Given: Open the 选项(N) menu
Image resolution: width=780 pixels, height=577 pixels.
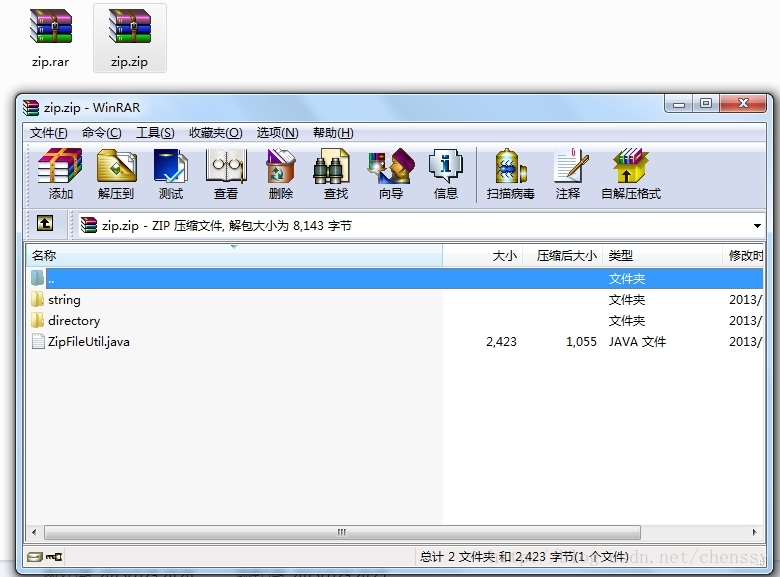Looking at the screenshot, I should point(278,133).
